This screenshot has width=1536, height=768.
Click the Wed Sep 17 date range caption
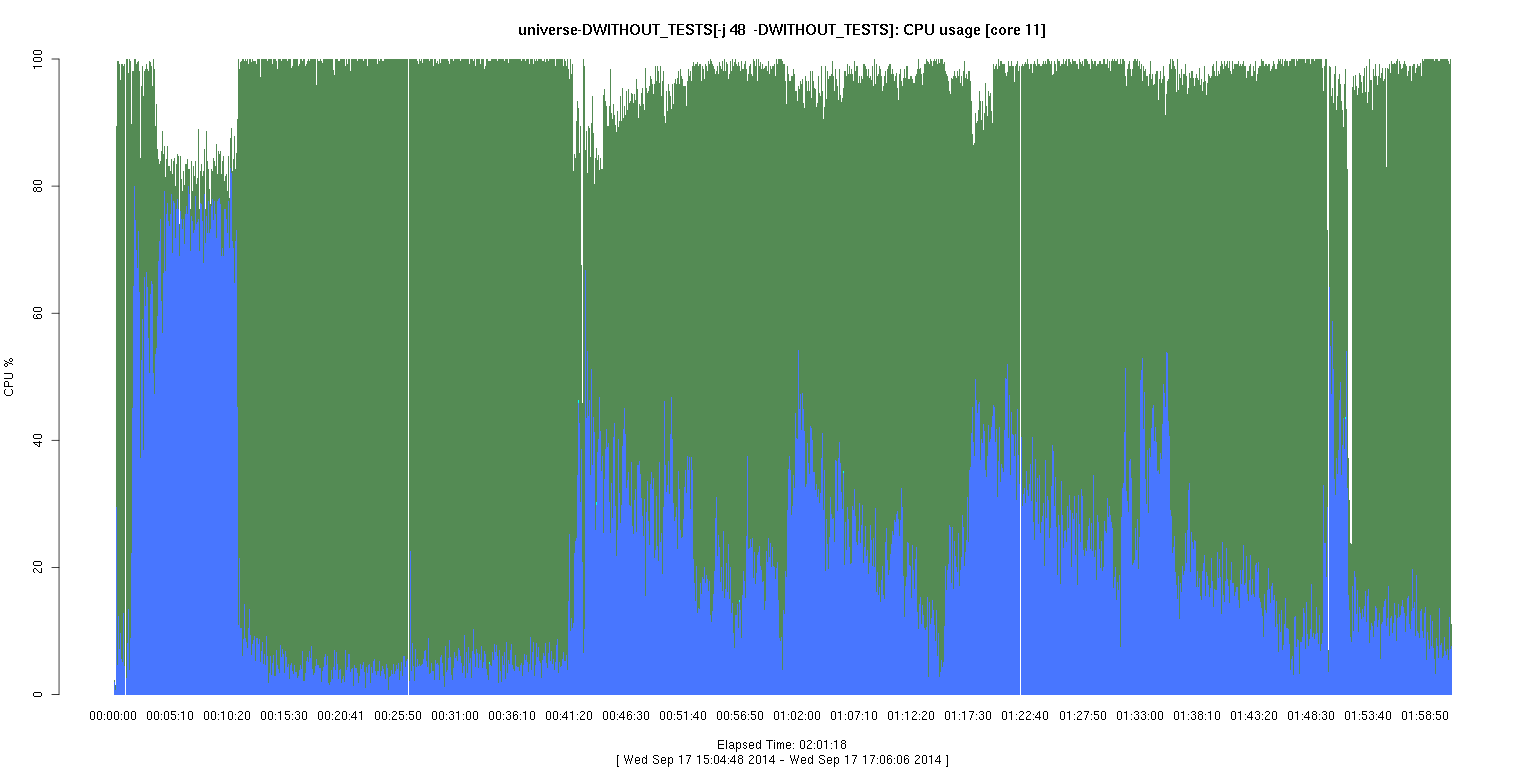[x=782, y=760]
